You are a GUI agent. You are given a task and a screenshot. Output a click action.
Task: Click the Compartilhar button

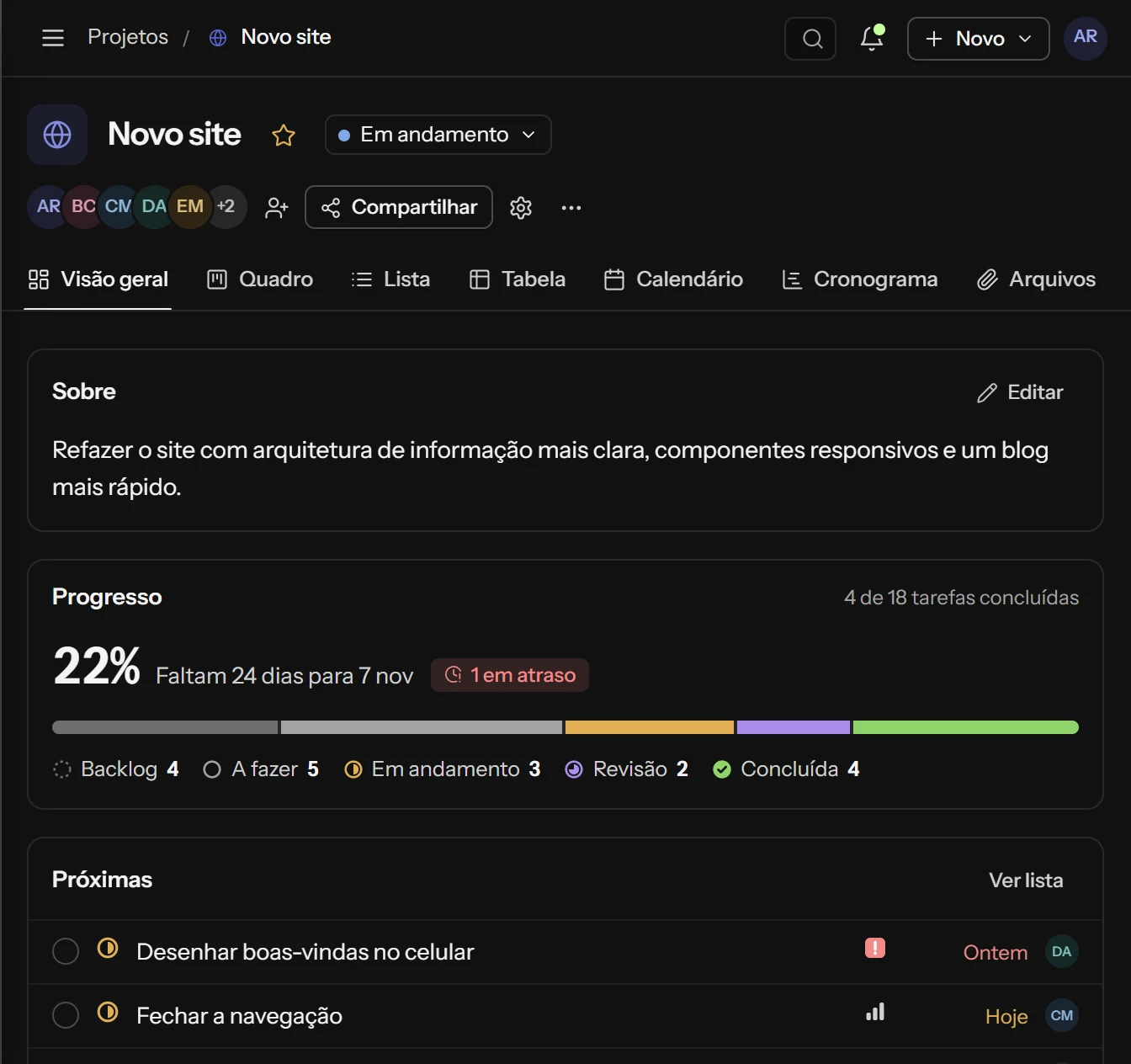399,207
